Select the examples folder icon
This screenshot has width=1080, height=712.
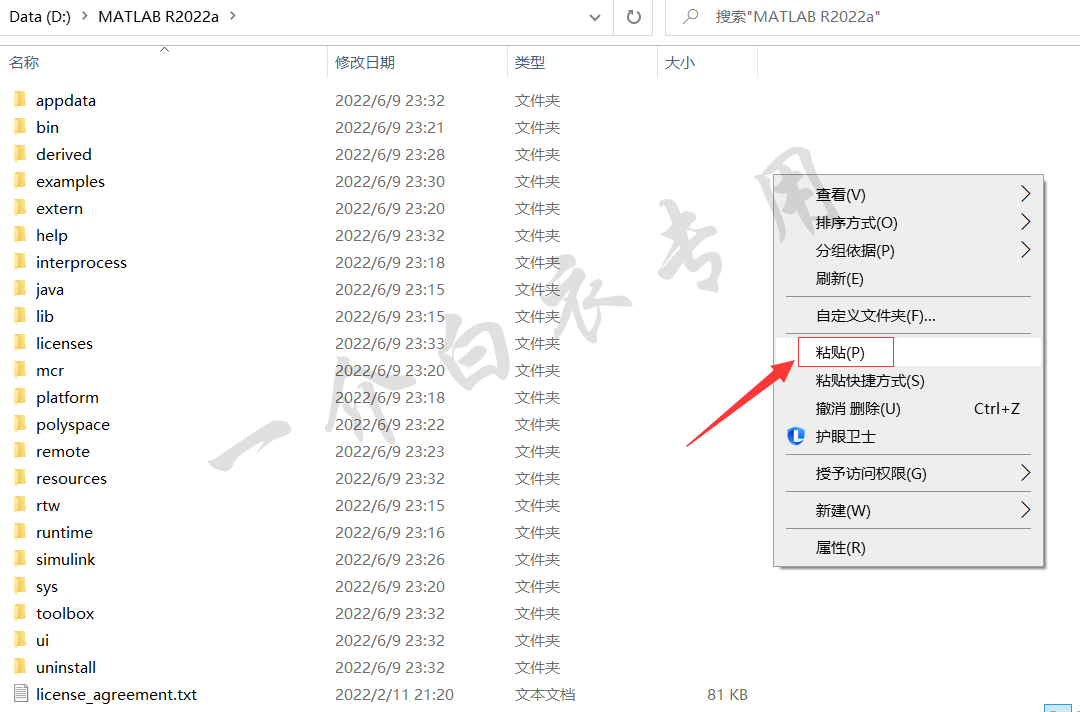click(20, 181)
